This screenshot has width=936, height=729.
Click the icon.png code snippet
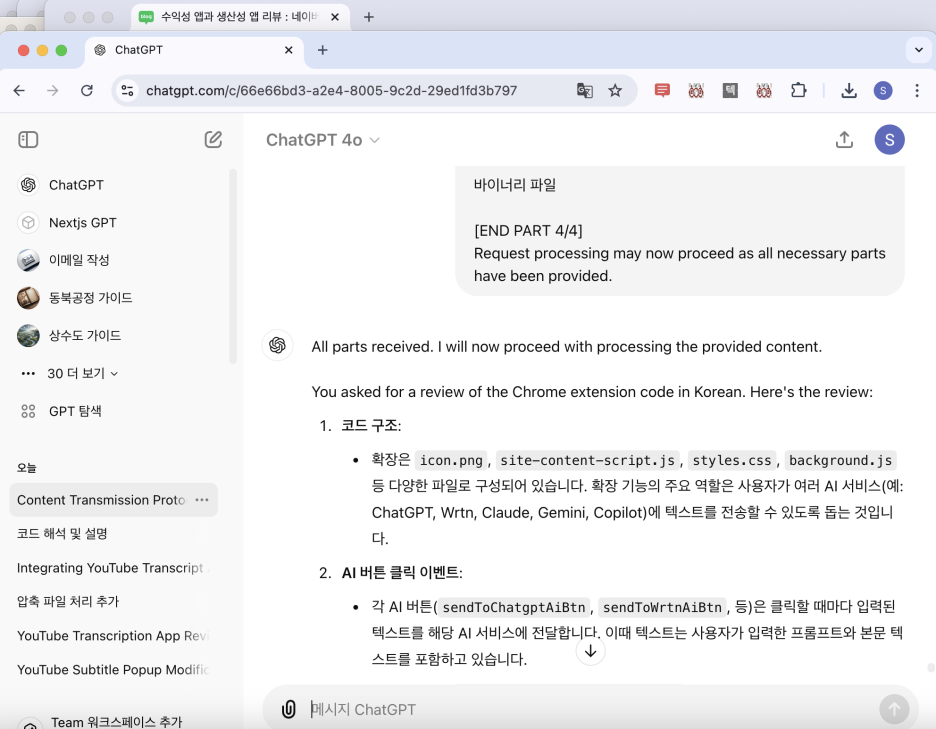[451, 460]
